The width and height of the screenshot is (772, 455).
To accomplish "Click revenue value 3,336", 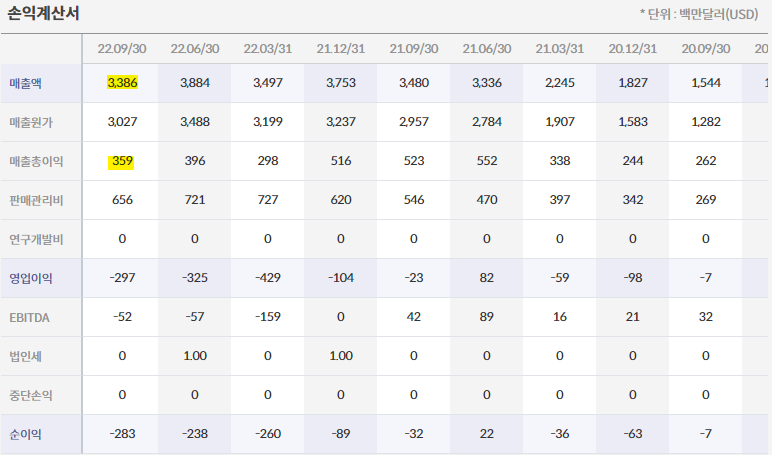I will coord(486,83).
